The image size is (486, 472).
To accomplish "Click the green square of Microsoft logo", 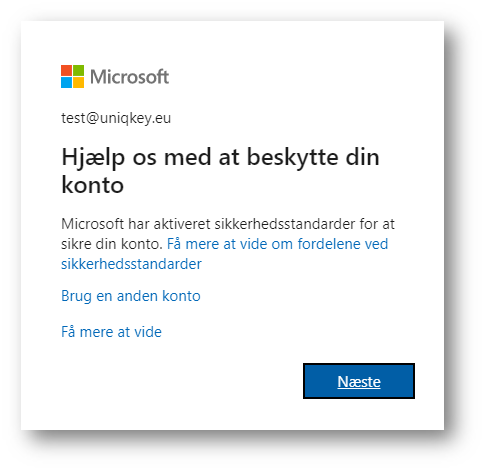I will pos(78,70).
